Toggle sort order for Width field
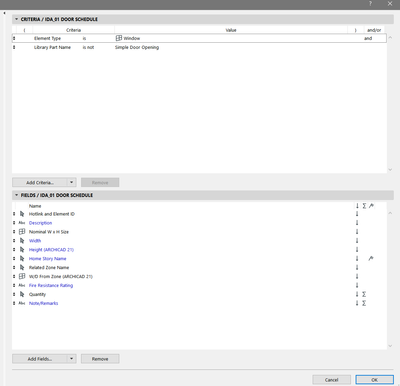Viewport: 400px width, 386px height. (357, 241)
